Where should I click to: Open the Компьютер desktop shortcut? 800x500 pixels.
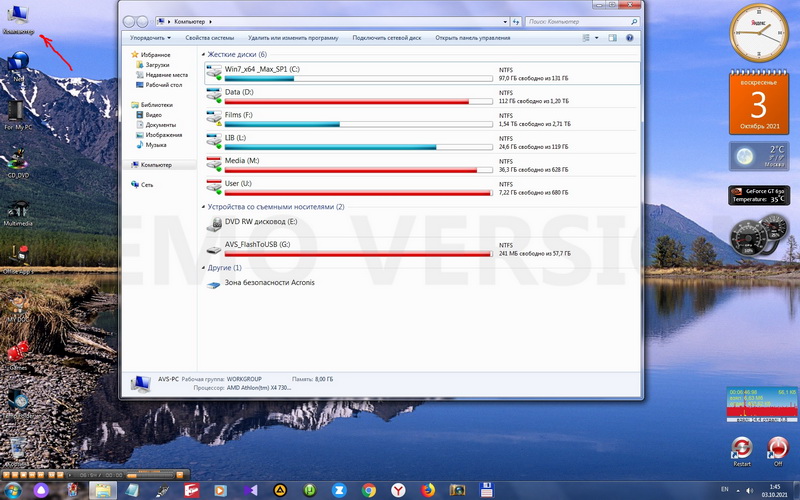[18, 20]
